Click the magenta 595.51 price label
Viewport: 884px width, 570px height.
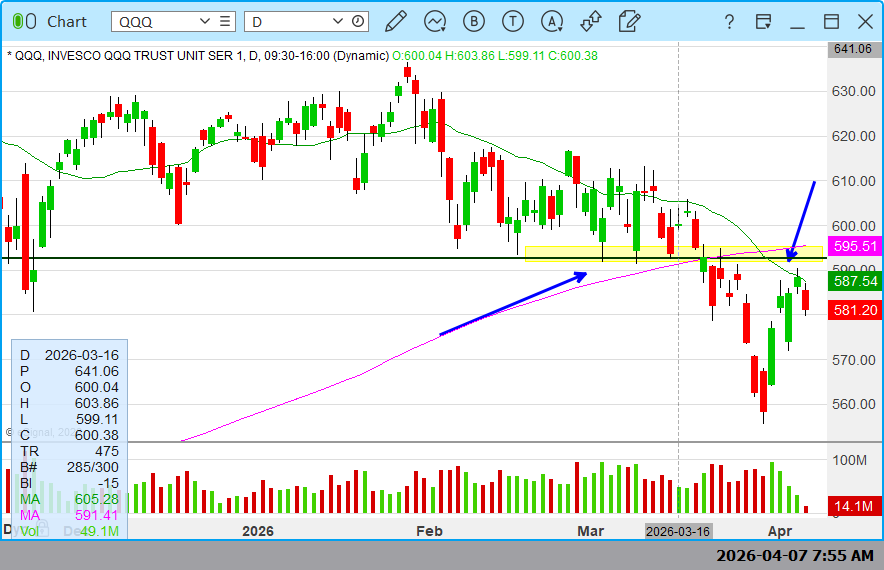point(855,246)
